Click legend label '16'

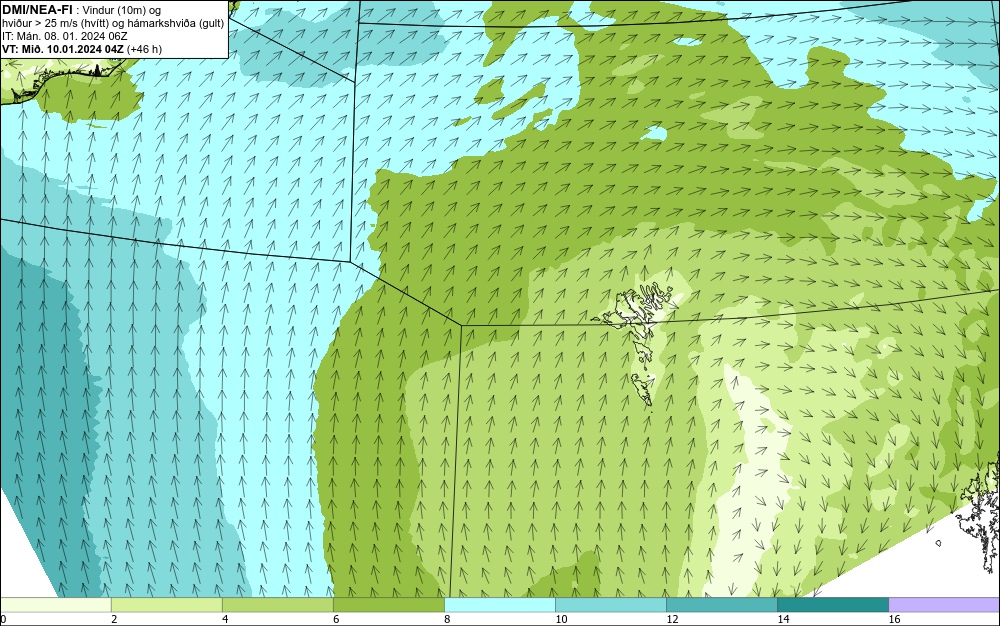894,619
